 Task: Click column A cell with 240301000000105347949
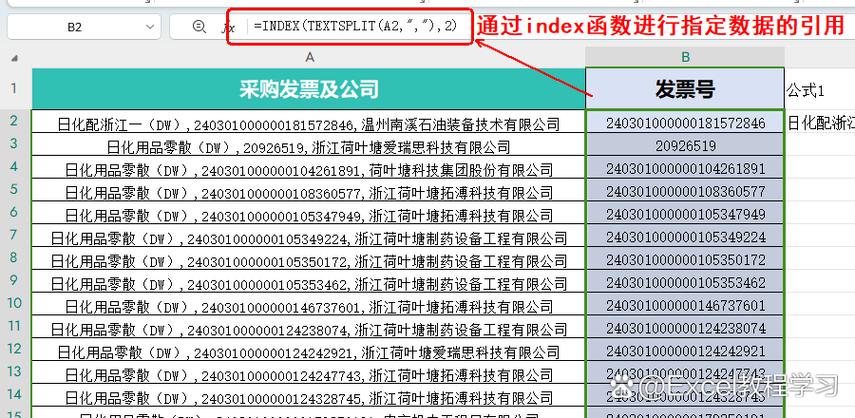click(x=309, y=213)
